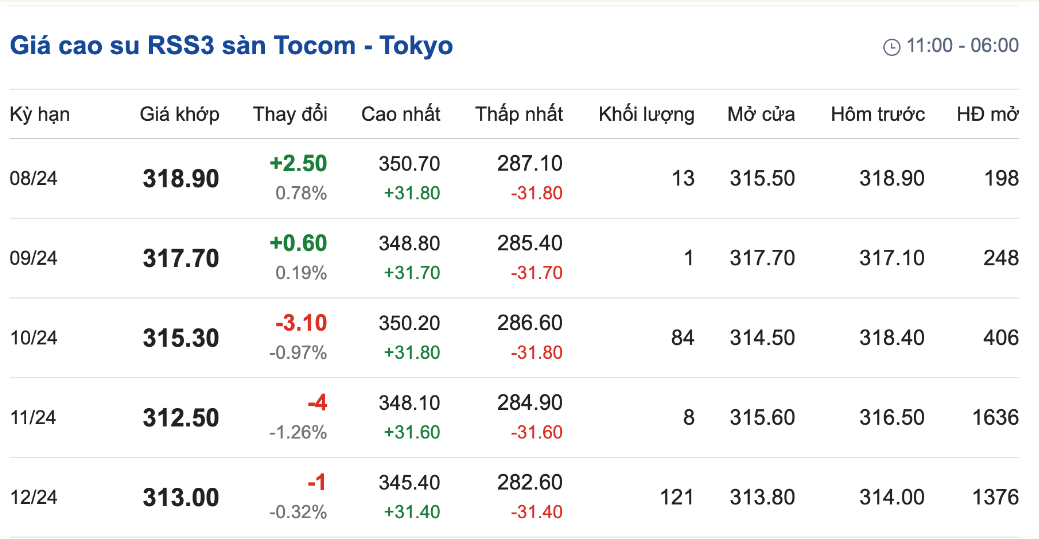This screenshot has height=539, width=1039.
Task: Click the 315.30 matched price
Action: (181, 337)
